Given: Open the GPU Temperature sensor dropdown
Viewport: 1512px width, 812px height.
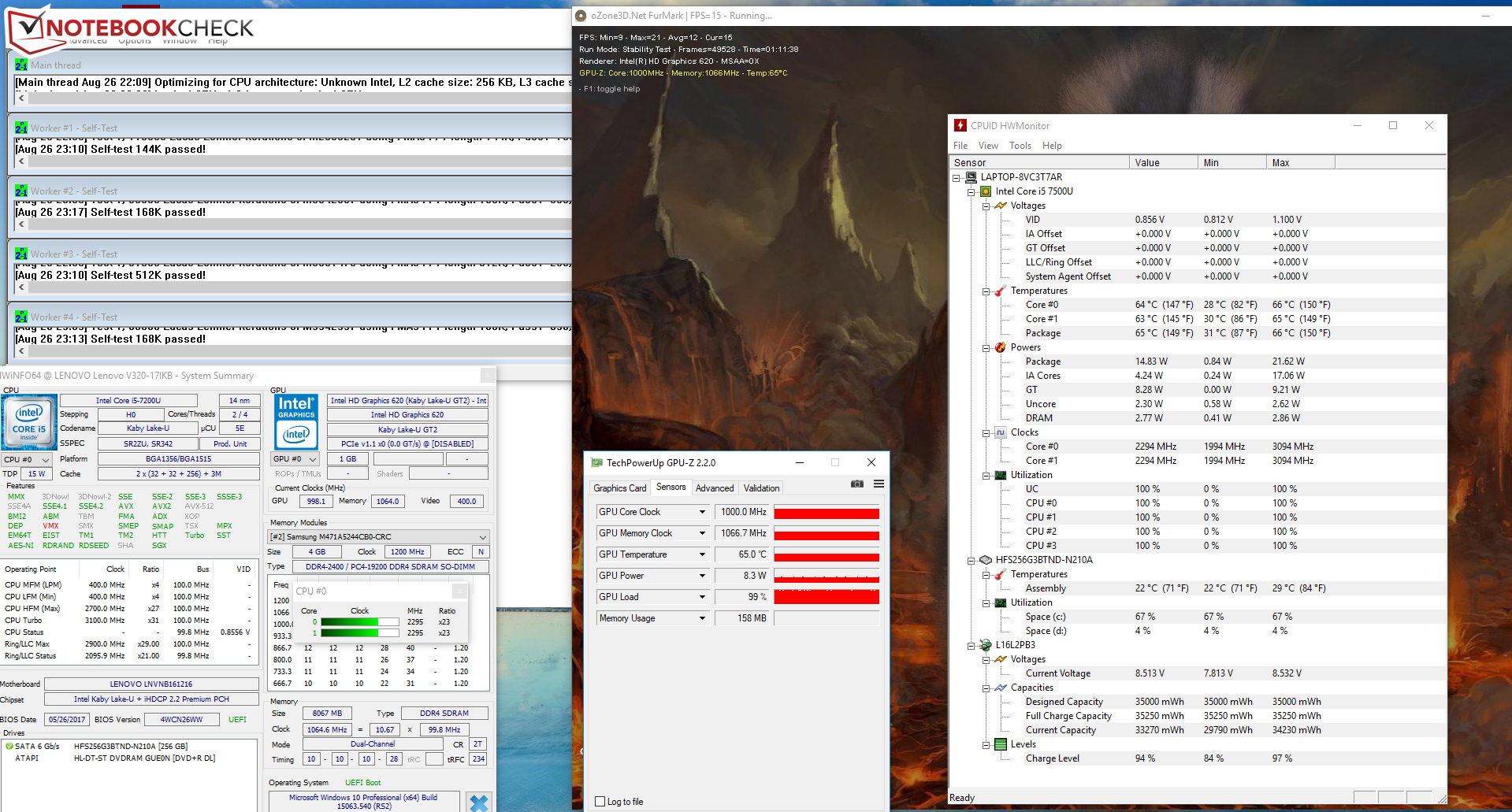Looking at the screenshot, I should point(702,554).
